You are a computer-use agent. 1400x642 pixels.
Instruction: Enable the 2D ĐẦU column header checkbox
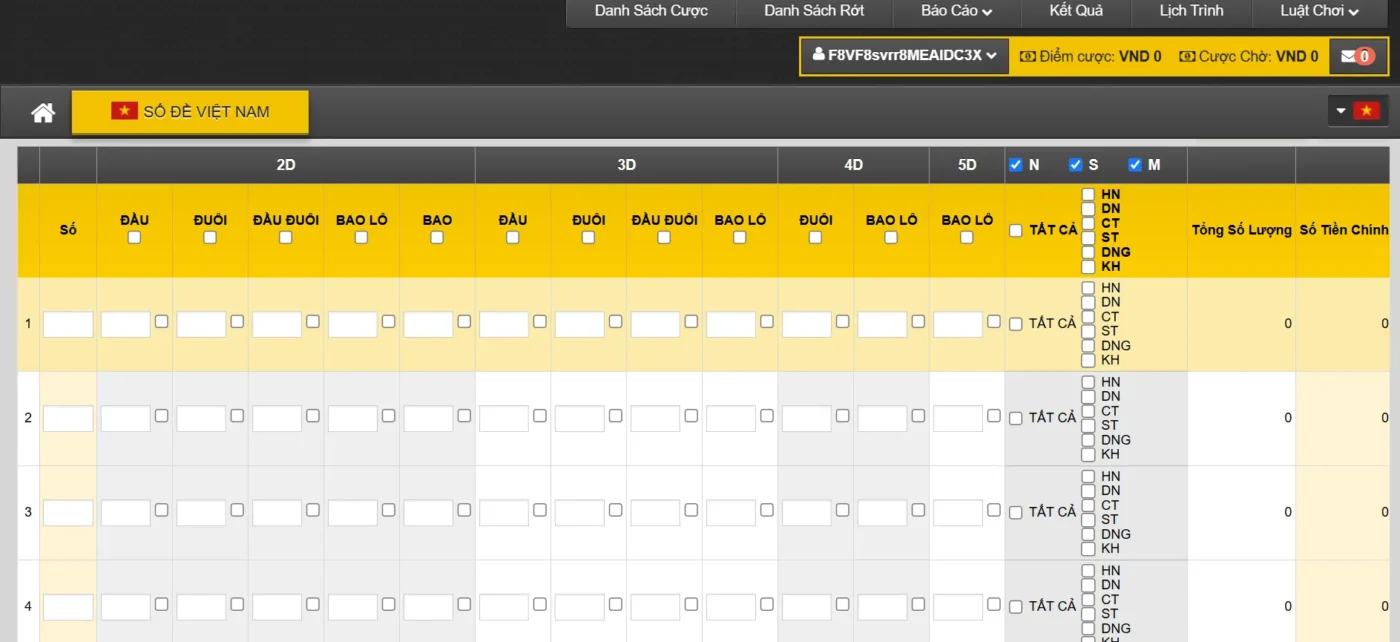[x=134, y=238]
